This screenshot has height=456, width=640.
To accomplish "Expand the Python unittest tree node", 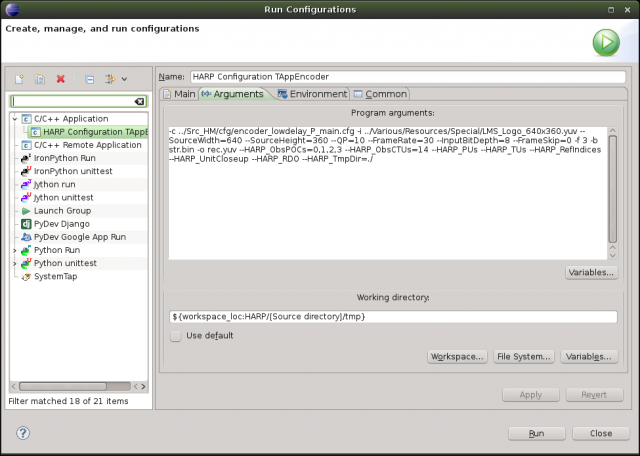I will coord(15,263).
